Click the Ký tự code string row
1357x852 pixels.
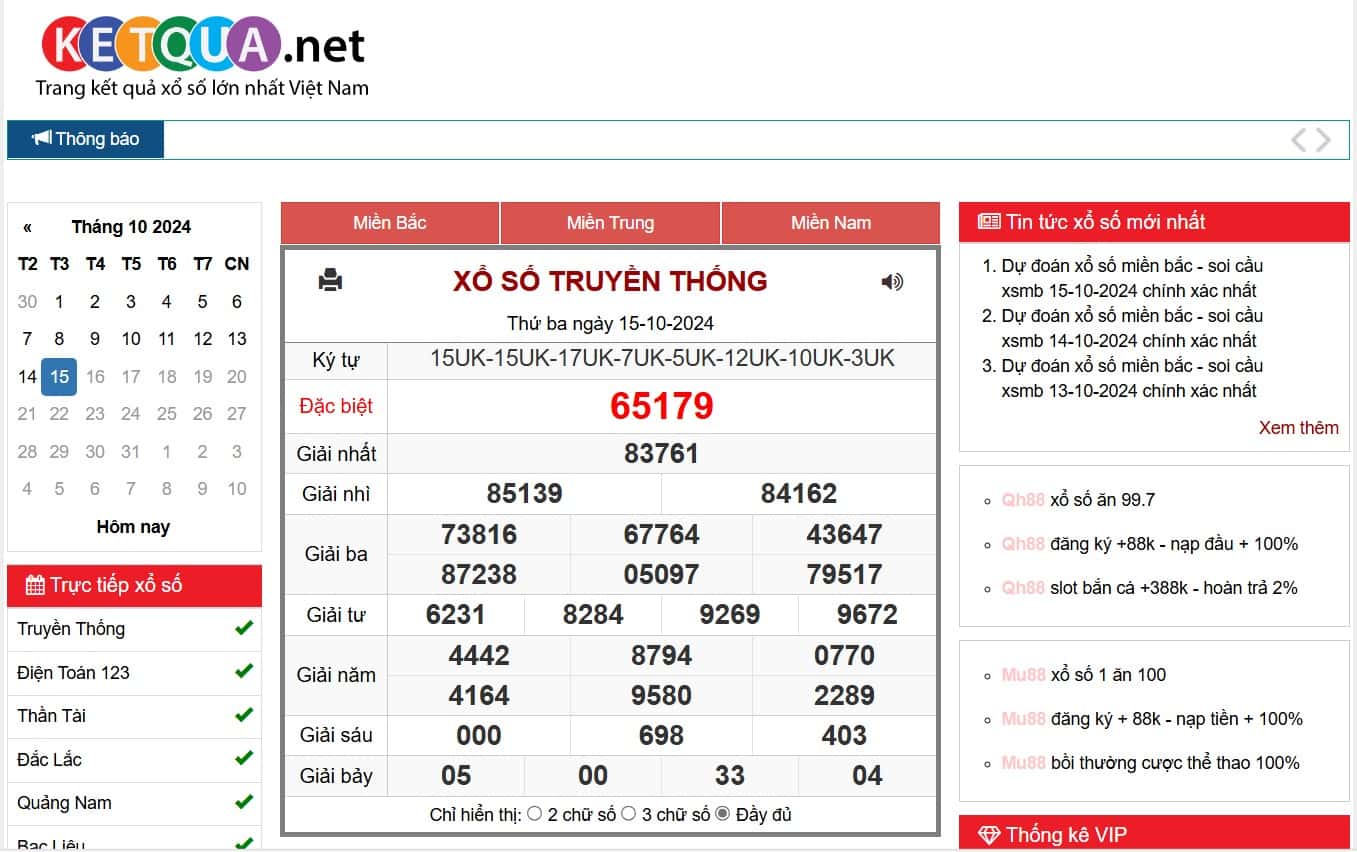[662, 359]
